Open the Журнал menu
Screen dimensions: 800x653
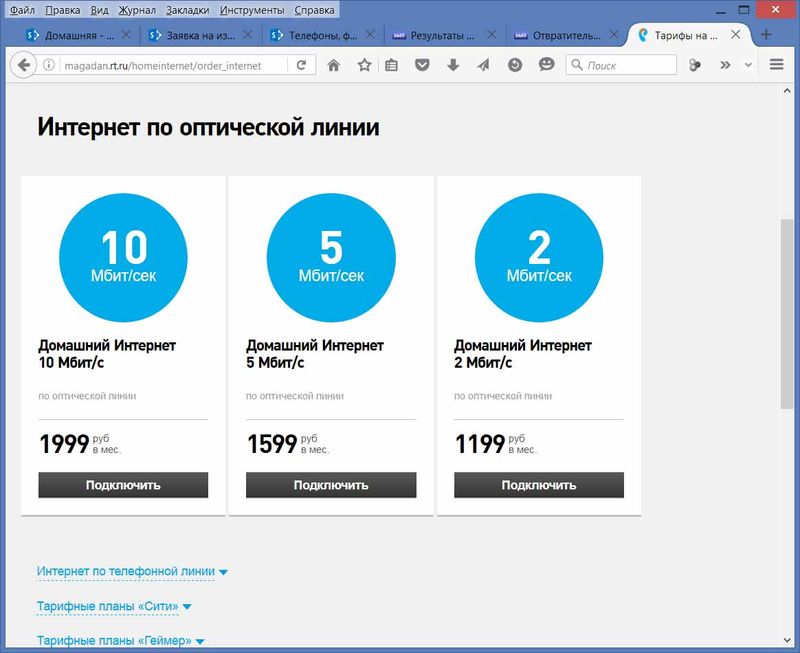[136, 10]
